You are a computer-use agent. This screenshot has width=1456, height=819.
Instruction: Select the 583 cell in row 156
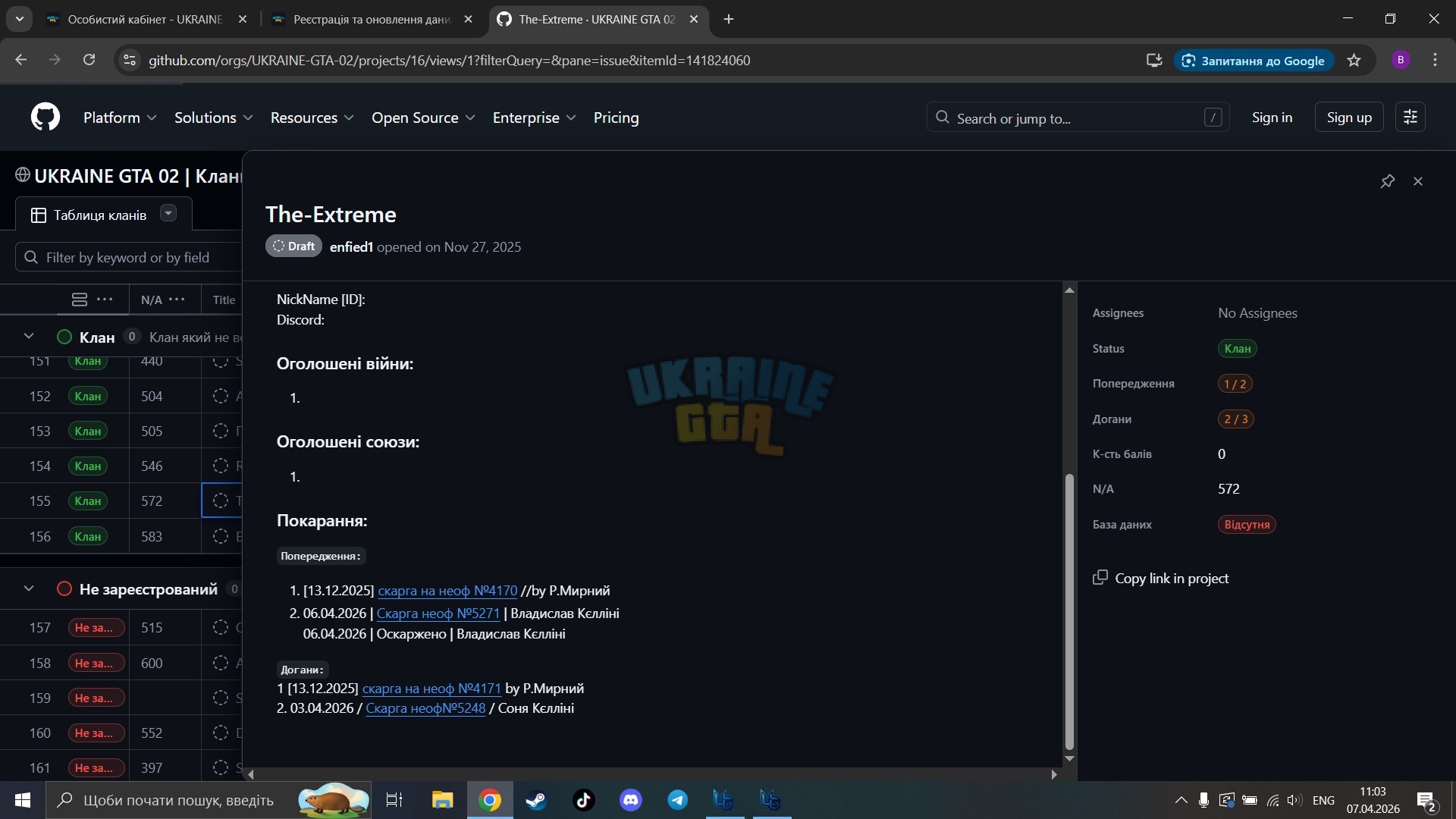[x=165, y=536]
